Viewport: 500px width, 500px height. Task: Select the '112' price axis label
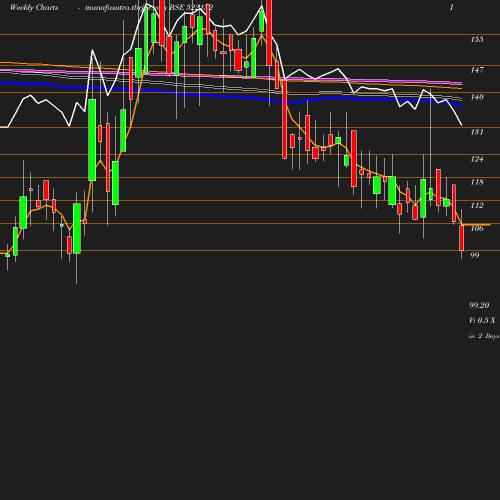(477, 205)
